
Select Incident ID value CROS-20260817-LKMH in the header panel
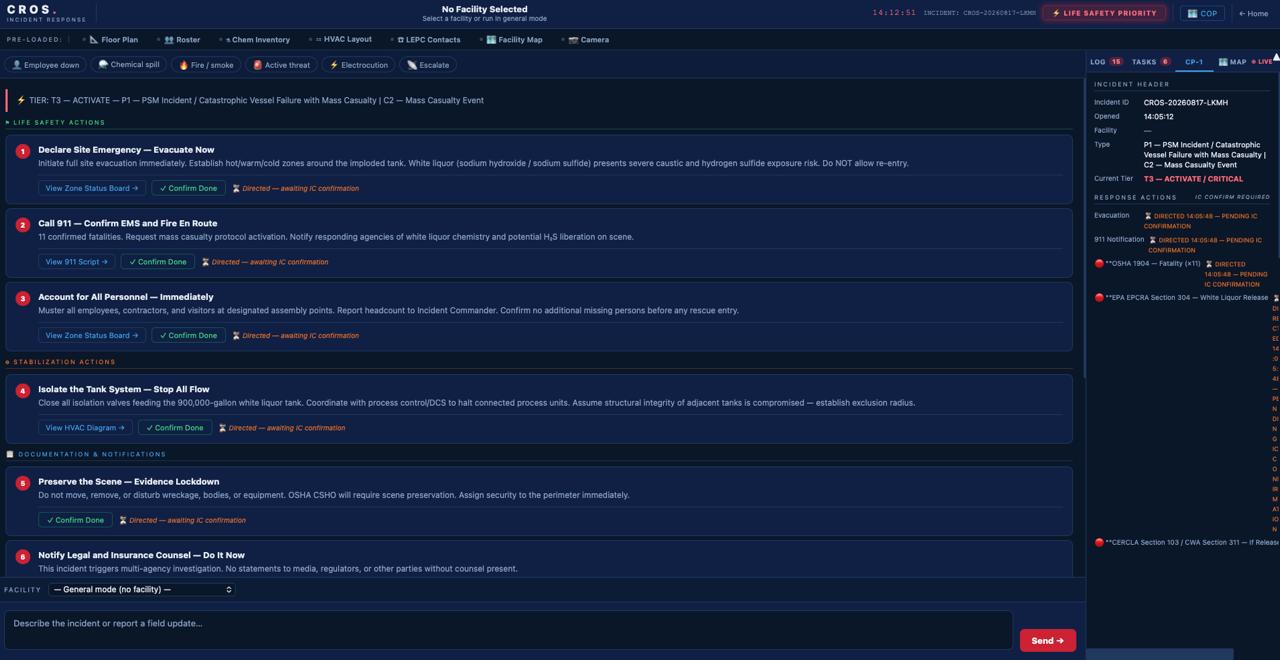tap(1186, 103)
